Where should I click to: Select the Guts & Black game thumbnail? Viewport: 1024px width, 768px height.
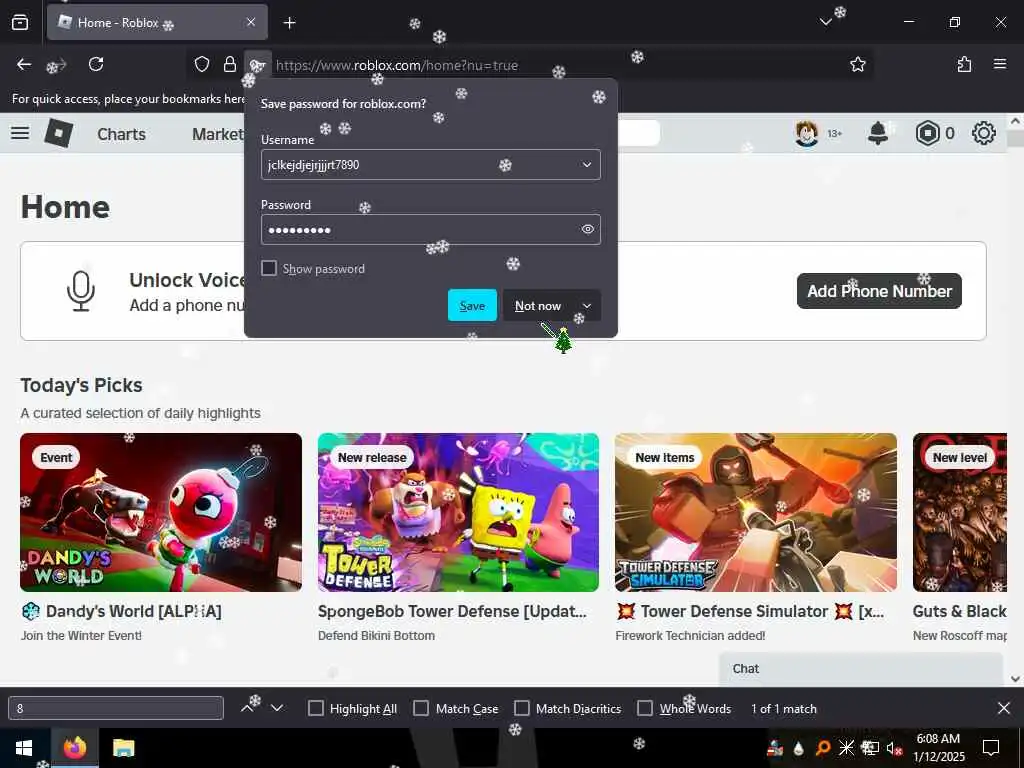(960, 513)
